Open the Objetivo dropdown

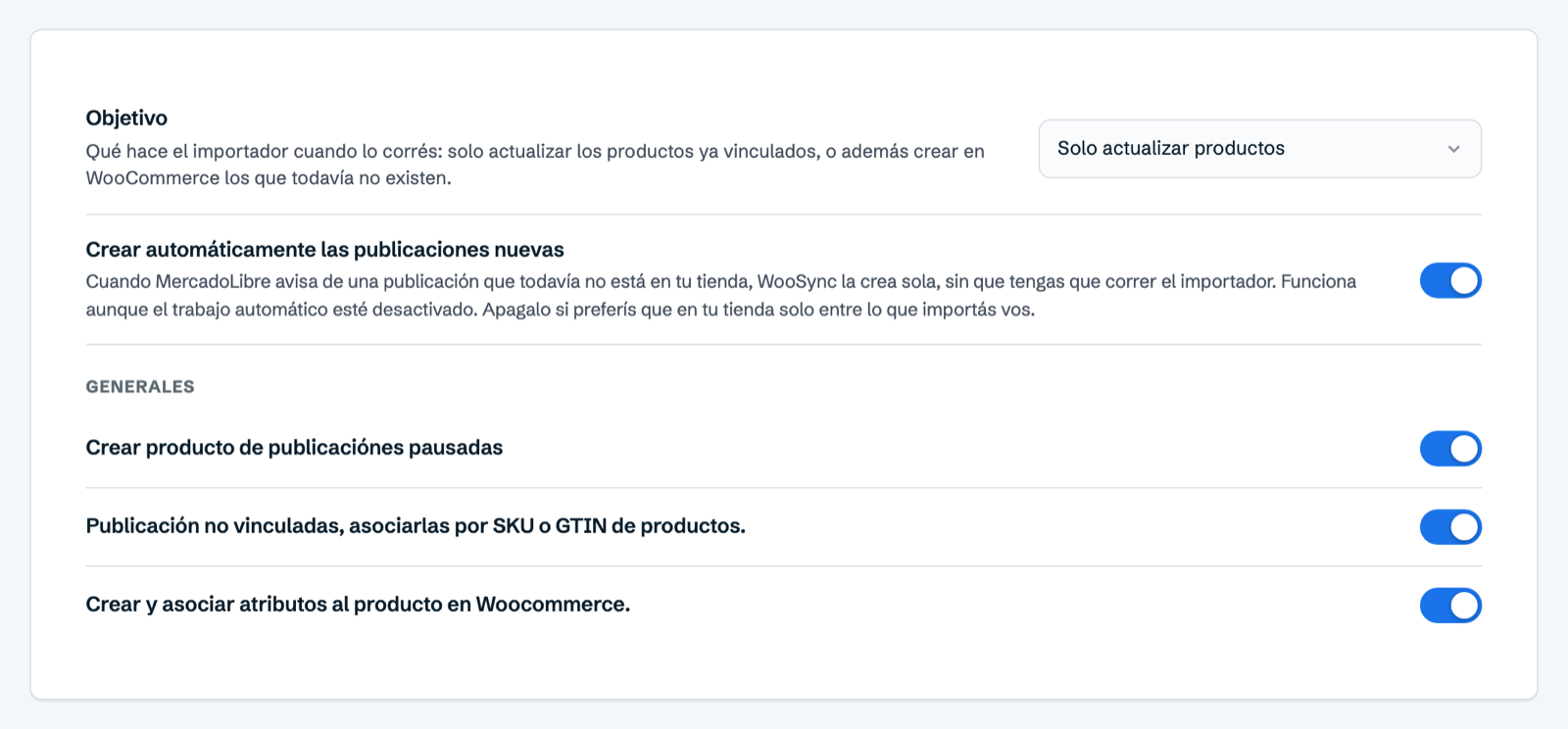1259,149
